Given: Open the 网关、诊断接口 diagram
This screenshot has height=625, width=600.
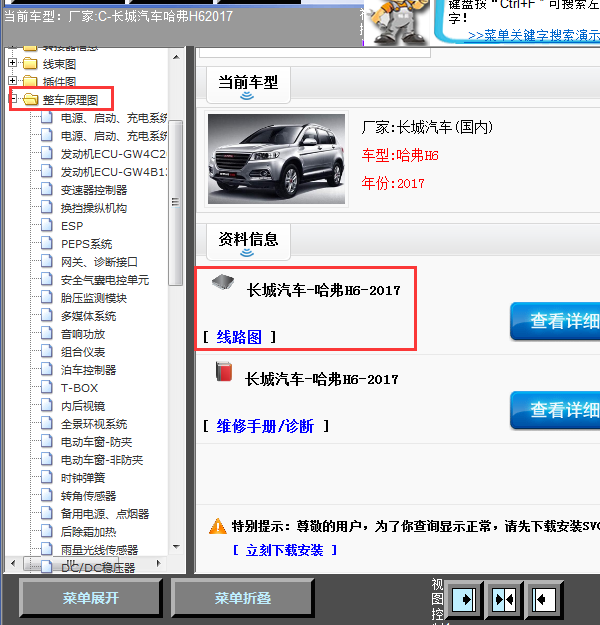Looking at the screenshot, I should click(x=99, y=262).
